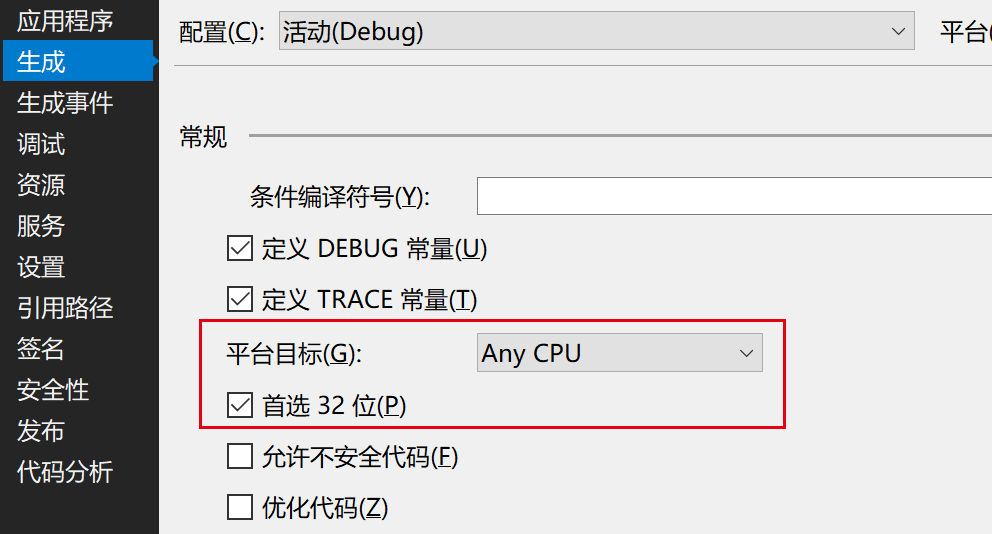The height and width of the screenshot is (534, 992).
Task: Open the 平台目标 Any CPU dropdown
Action: pos(619,352)
